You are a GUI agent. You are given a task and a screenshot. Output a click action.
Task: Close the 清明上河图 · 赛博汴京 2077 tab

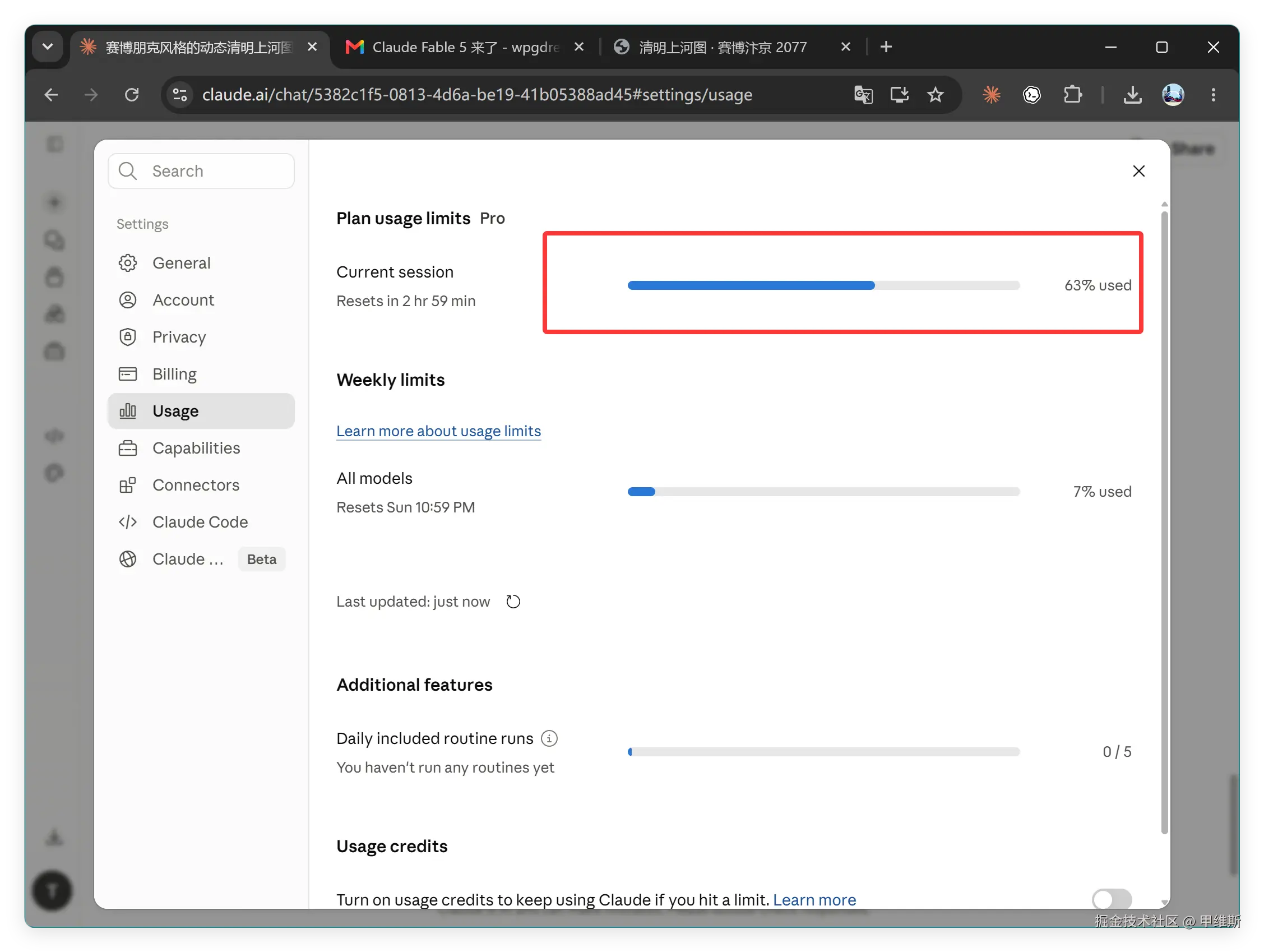846,47
